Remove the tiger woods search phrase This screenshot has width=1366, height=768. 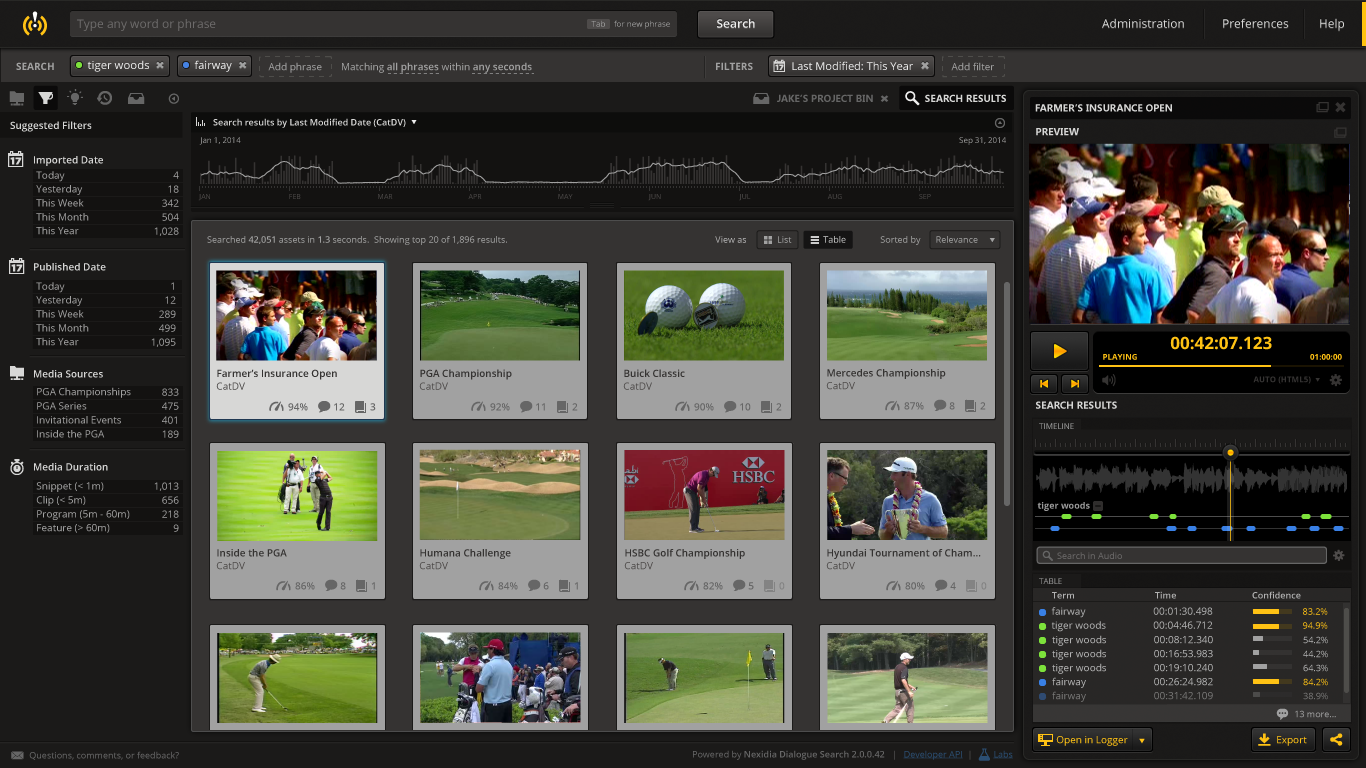point(159,66)
